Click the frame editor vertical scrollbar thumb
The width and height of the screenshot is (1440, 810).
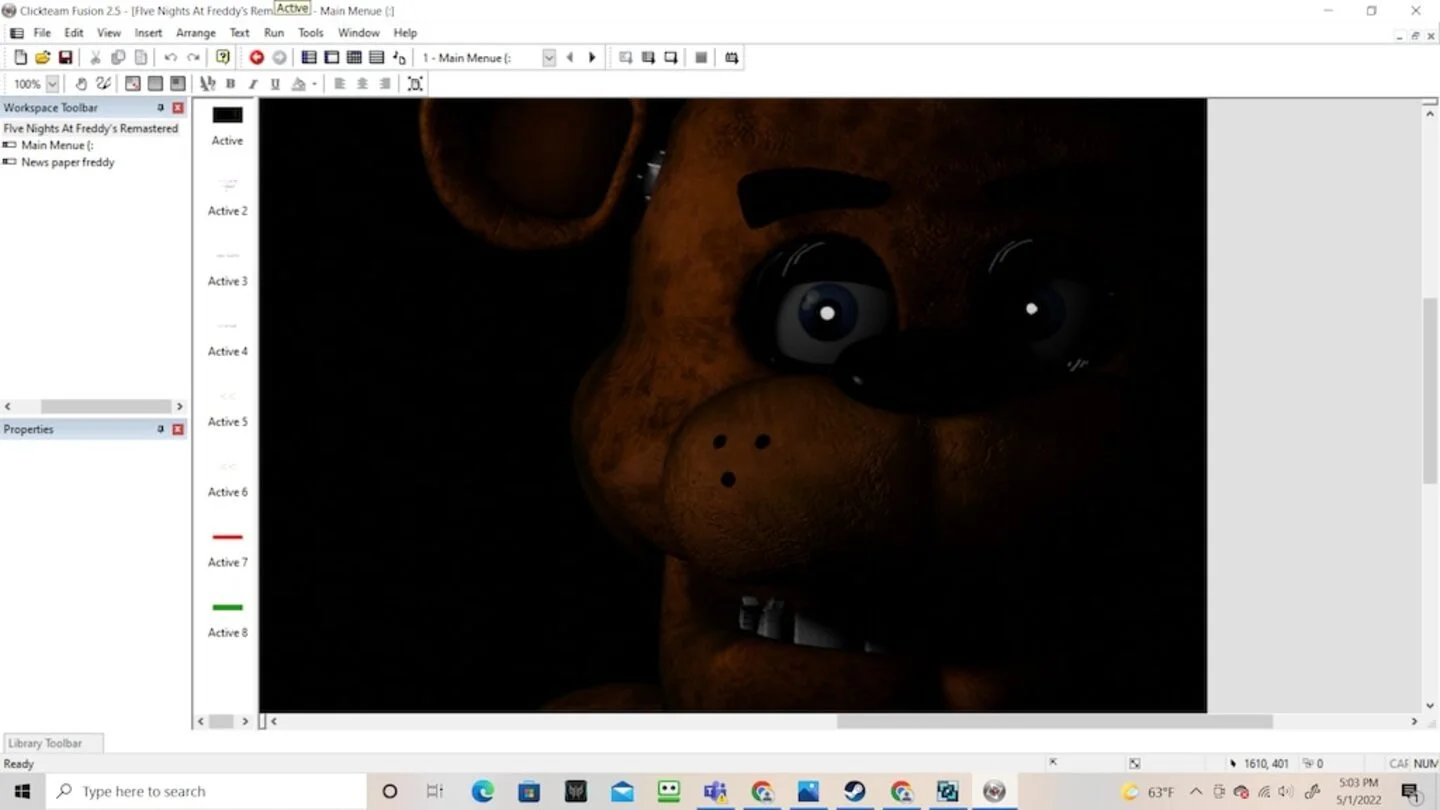(x=1430, y=391)
